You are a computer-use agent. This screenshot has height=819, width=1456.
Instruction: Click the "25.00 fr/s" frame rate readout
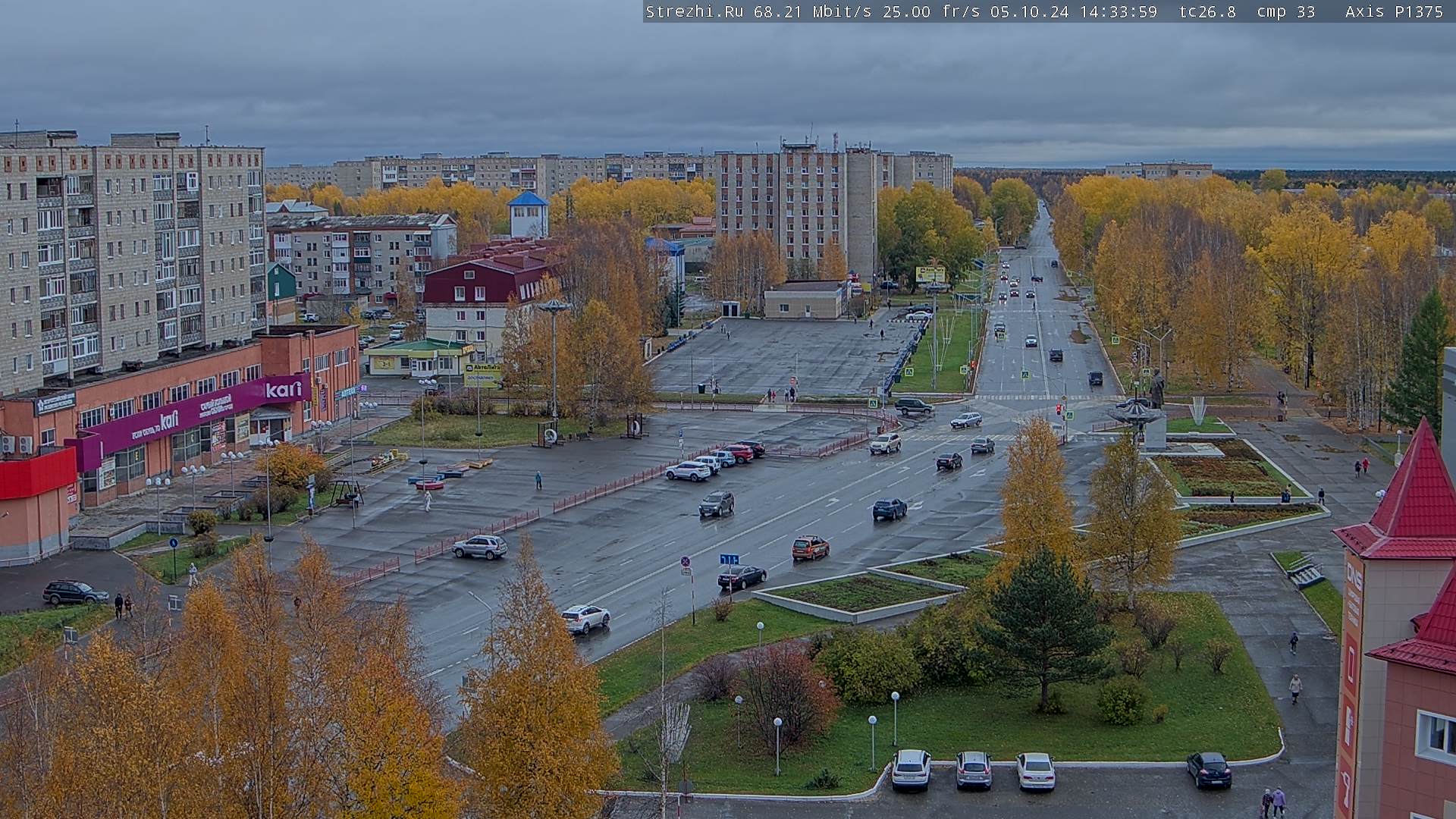(x=931, y=11)
